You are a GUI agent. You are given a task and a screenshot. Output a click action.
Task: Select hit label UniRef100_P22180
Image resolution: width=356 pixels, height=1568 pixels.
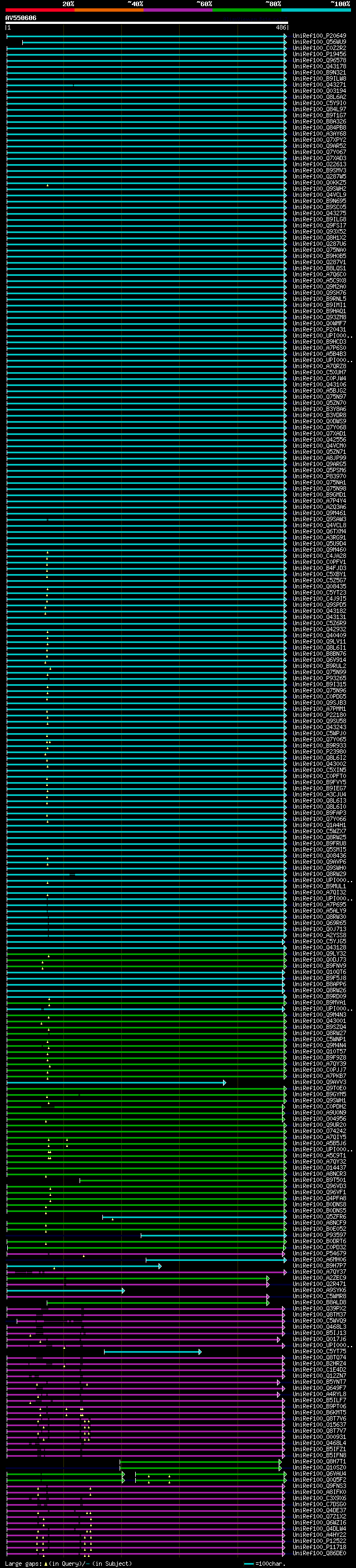click(319, 715)
